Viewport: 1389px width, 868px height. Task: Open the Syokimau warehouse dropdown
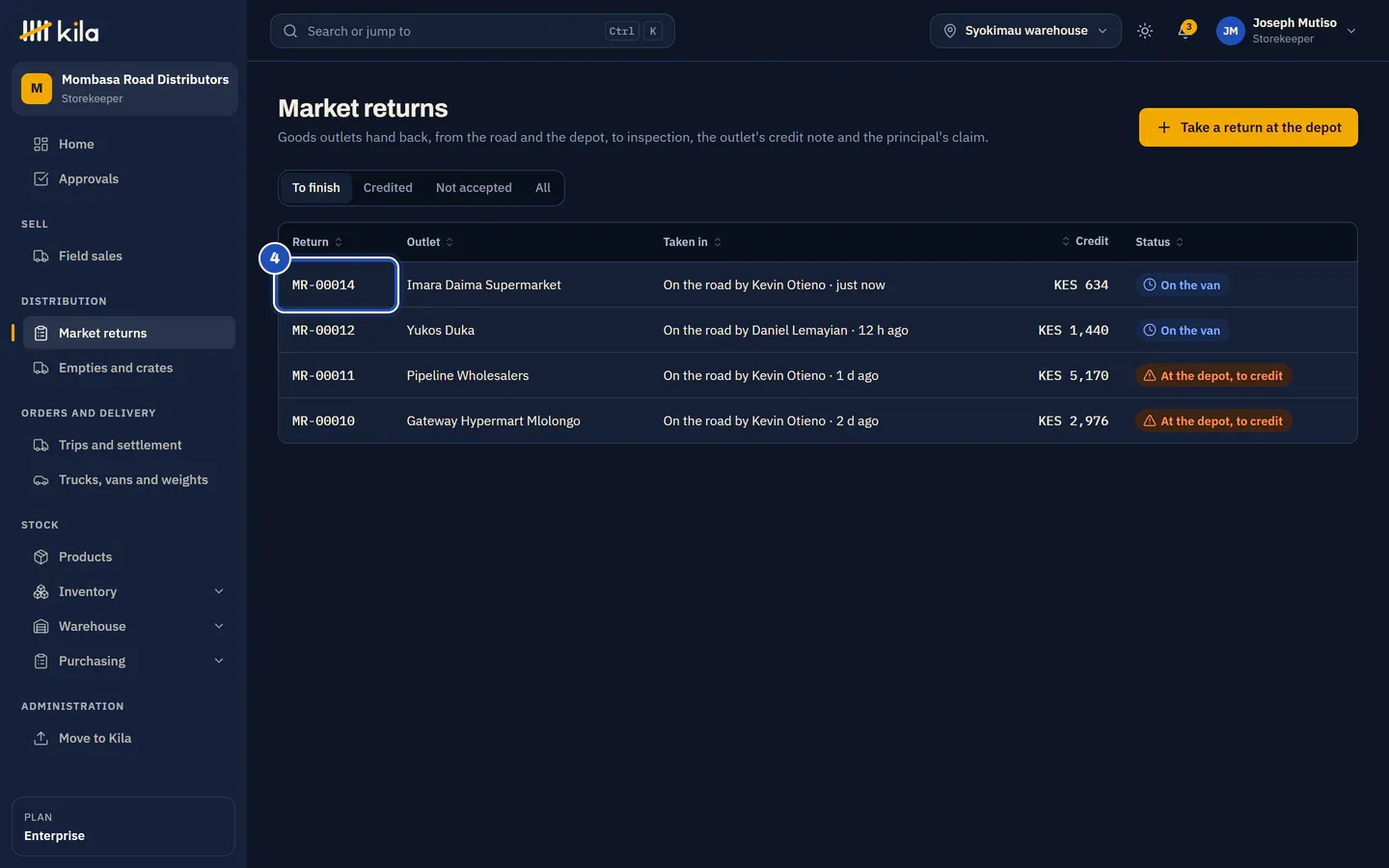(1025, 31)
